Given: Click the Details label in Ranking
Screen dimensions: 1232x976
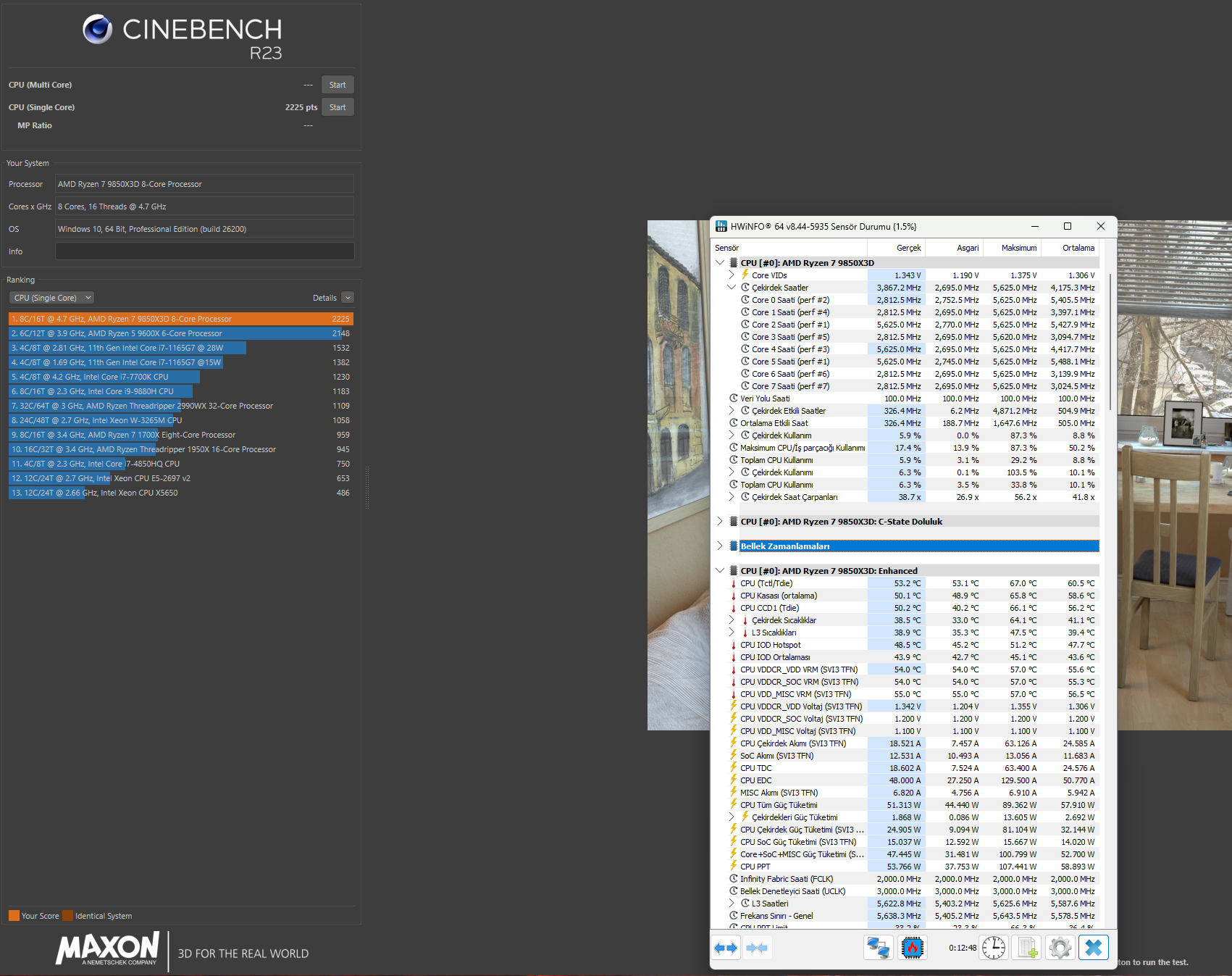Looking at the screenshot, I should click(324, 298).
